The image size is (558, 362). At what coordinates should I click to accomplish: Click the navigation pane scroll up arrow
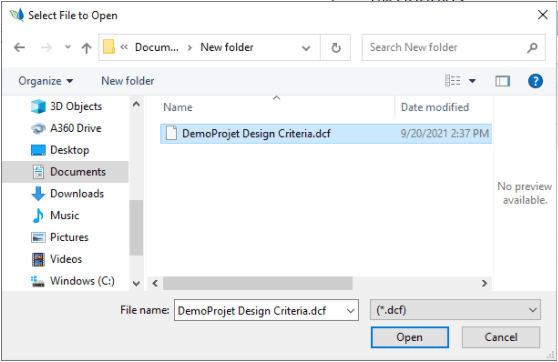136,104
